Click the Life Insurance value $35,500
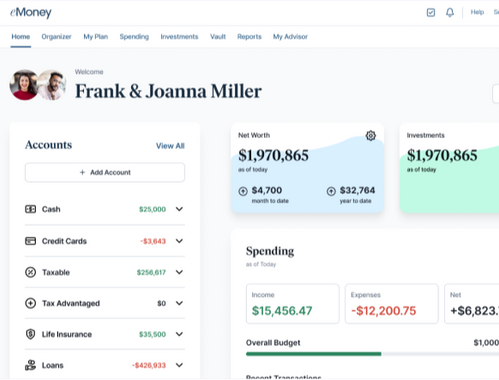 tap(152, 334)
